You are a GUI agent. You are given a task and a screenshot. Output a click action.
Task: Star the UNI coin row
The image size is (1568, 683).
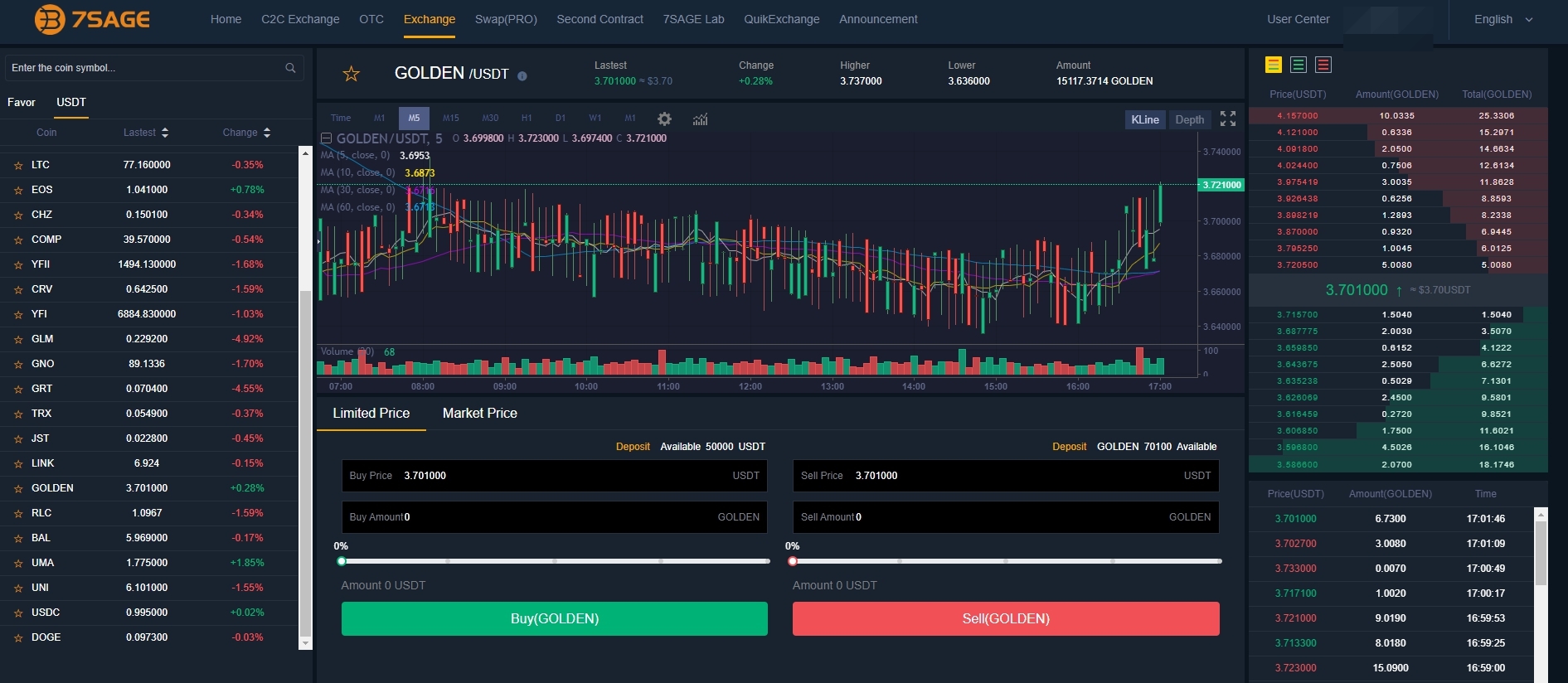(x=18, y=589)
